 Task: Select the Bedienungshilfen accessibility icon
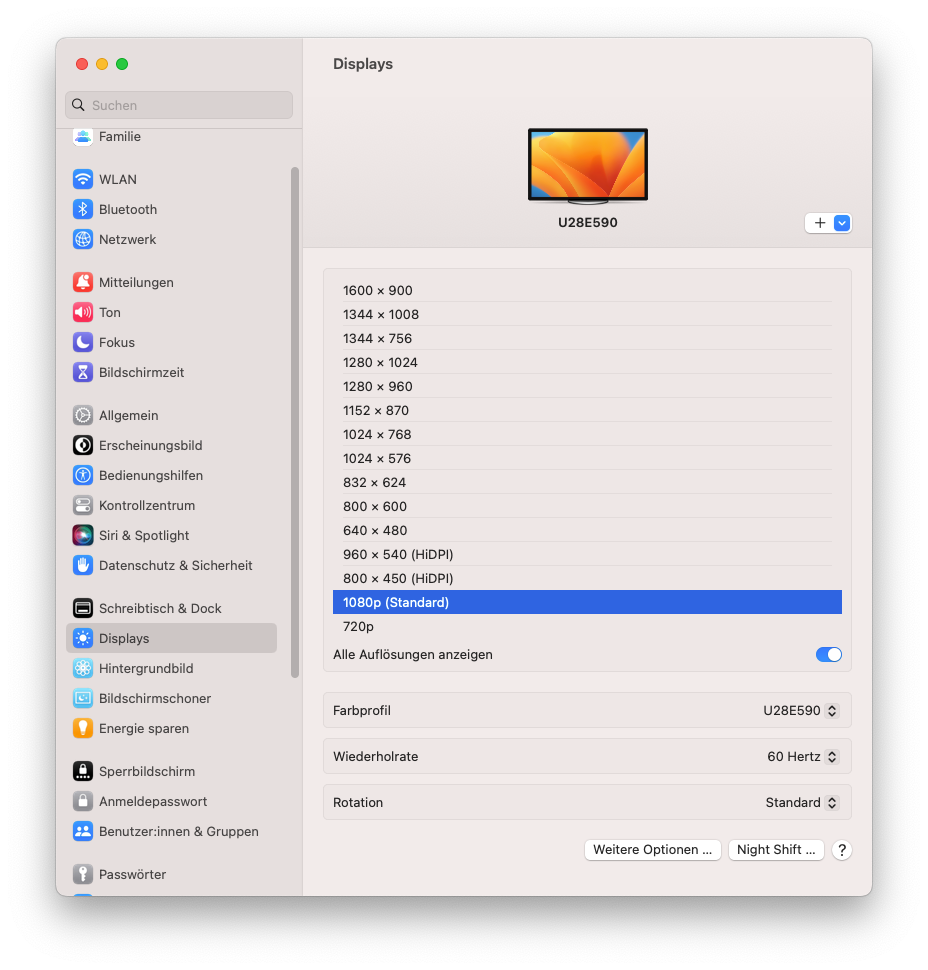[83, 475]
